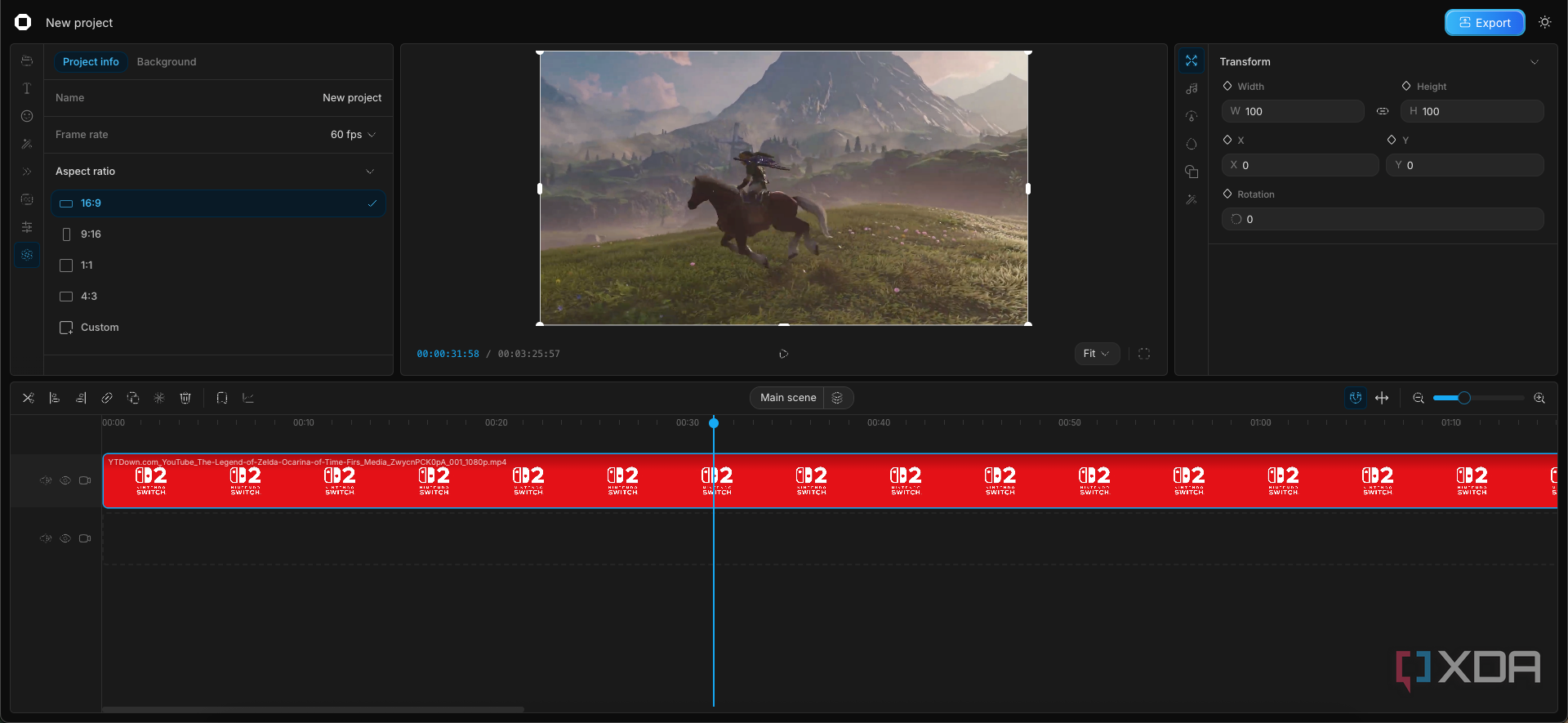Select the 1:1 aspect ratio

point(218,266)
